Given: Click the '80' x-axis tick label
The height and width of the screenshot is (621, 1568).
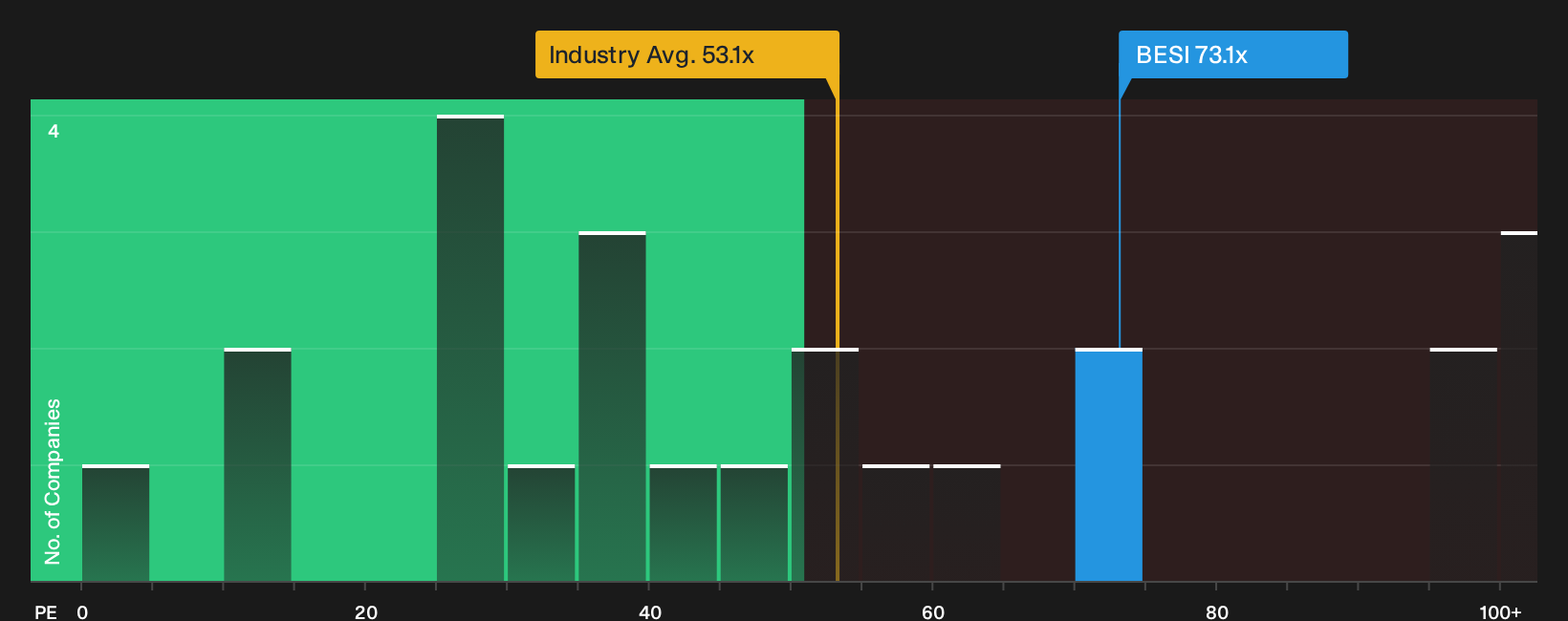Looking at the screenshot, I should pos(1217,611).
